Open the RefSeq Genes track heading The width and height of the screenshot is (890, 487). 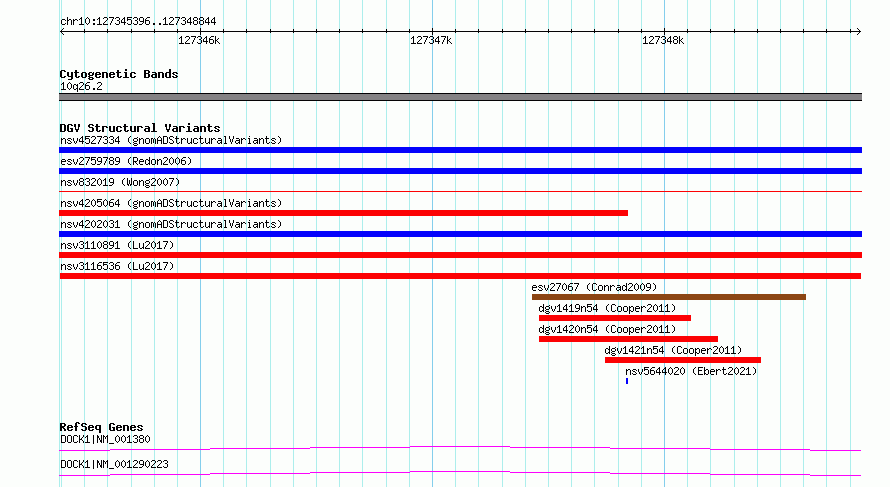point(101,427)
